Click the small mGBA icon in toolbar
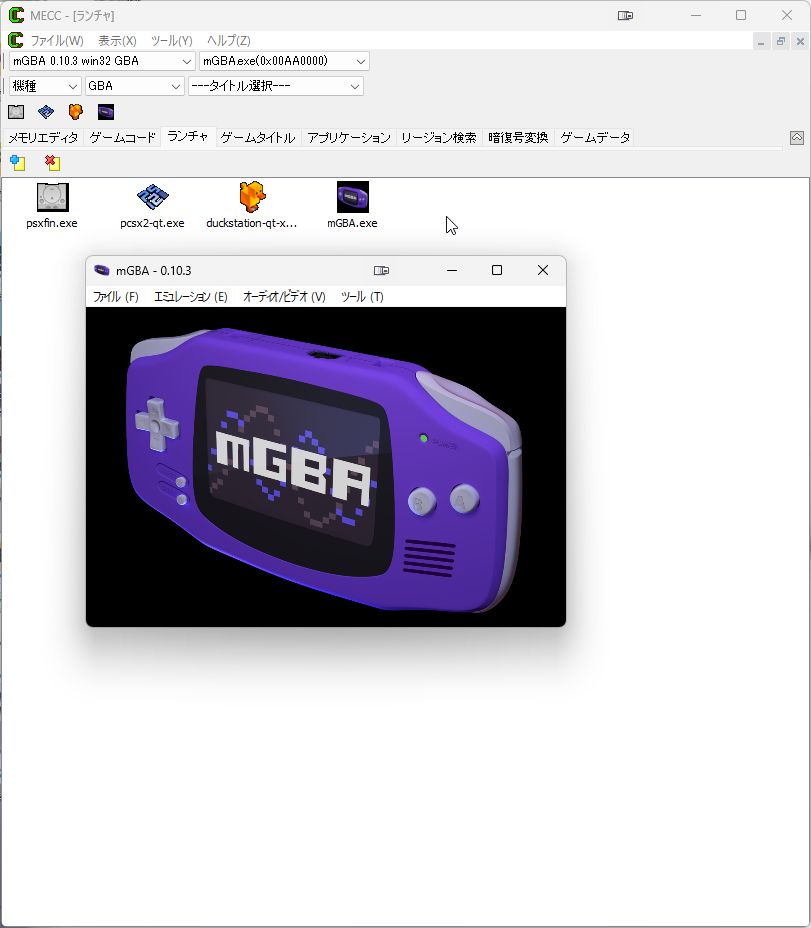This screenshot has height=928, width=811. (106, 112)
